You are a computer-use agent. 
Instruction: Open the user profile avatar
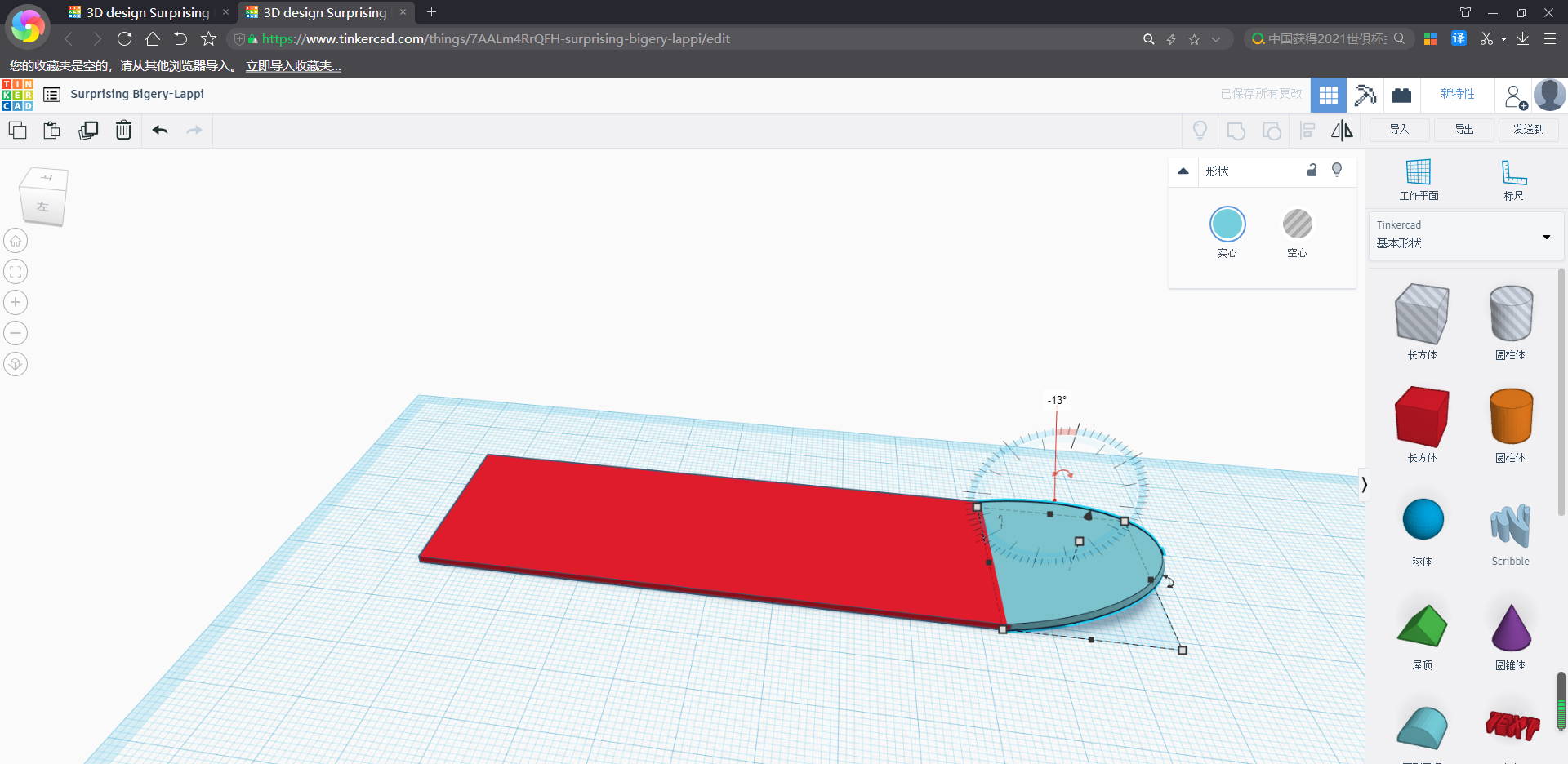coord(1550,95)
